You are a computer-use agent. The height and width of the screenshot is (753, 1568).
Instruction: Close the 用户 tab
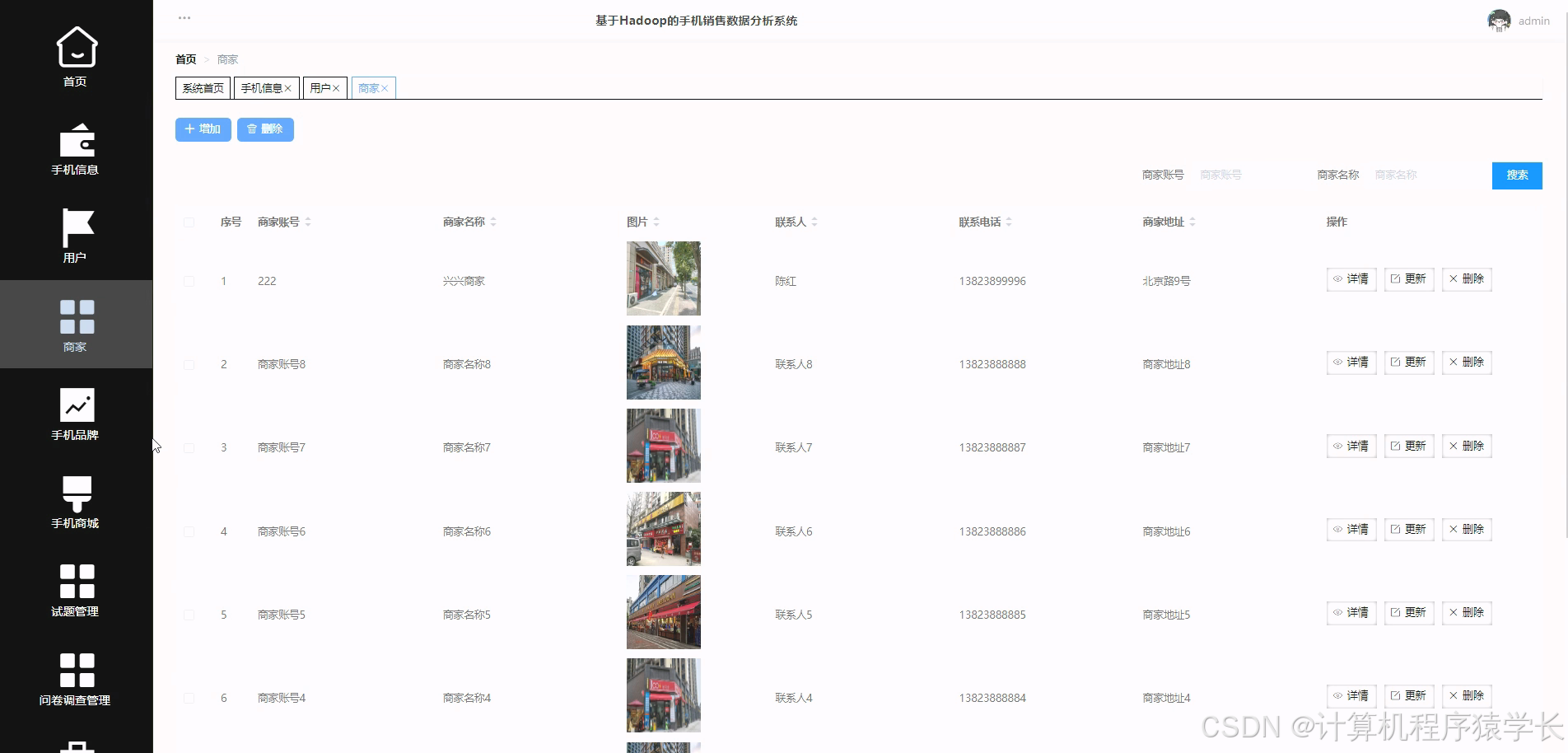click(336, 88)
